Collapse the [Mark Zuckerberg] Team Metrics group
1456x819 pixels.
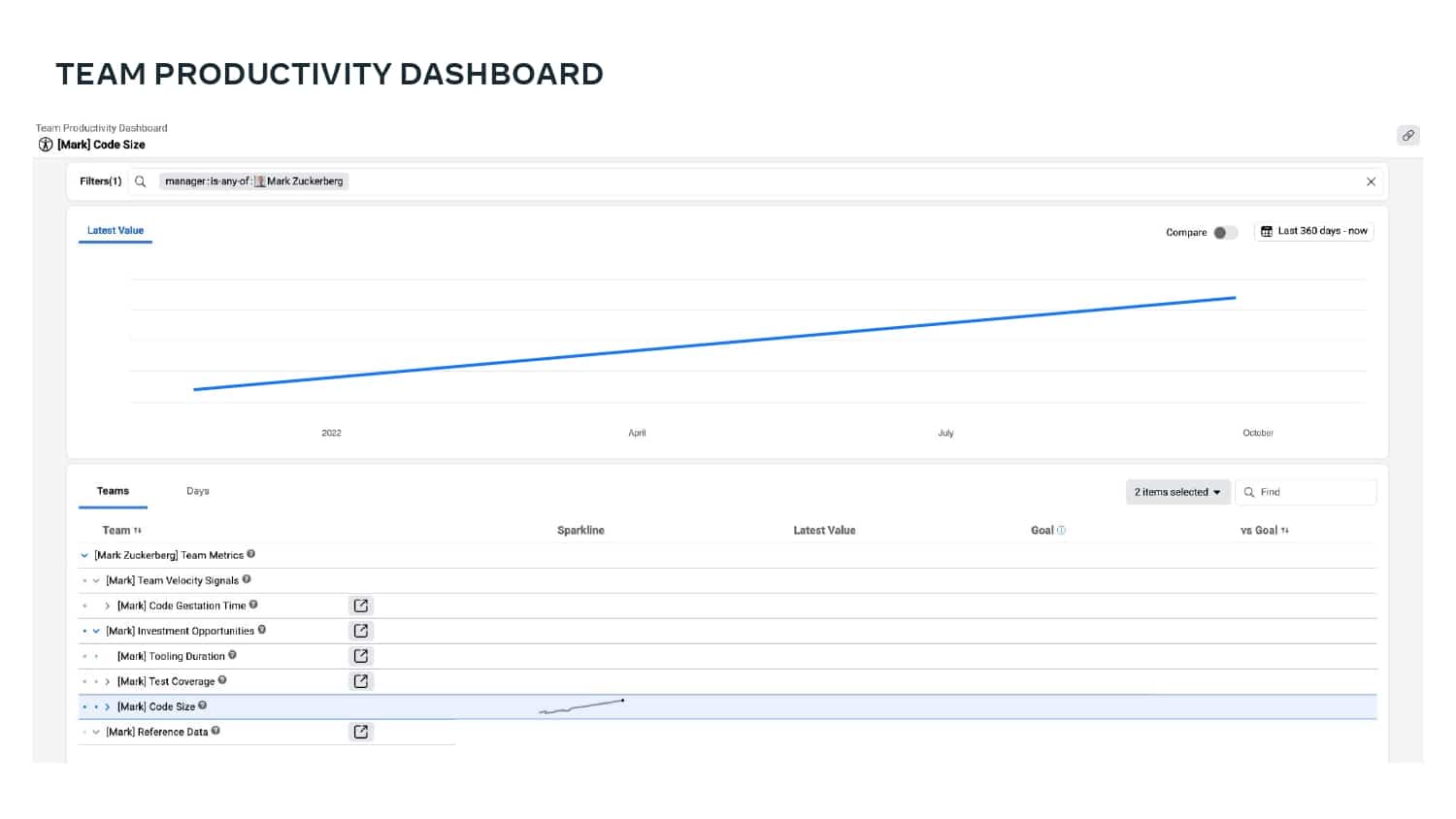[84, 555]
